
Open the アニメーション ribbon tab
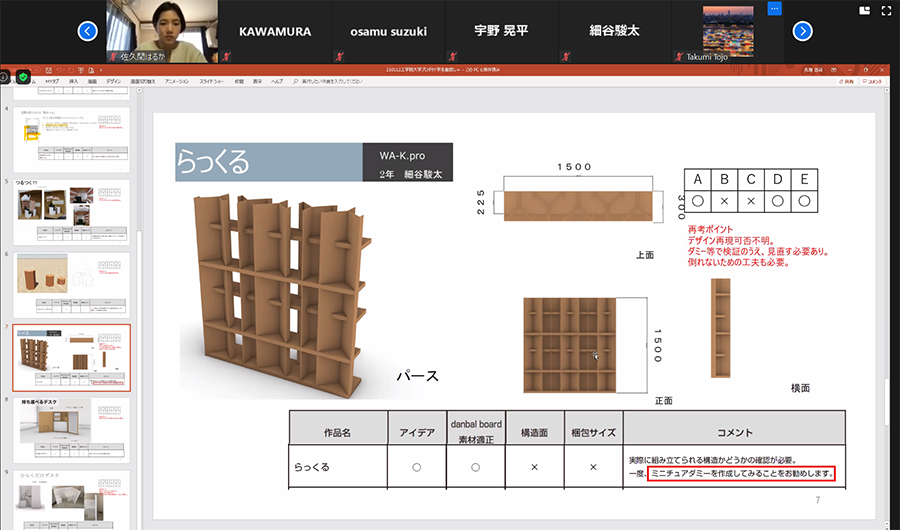coord(176,82)
